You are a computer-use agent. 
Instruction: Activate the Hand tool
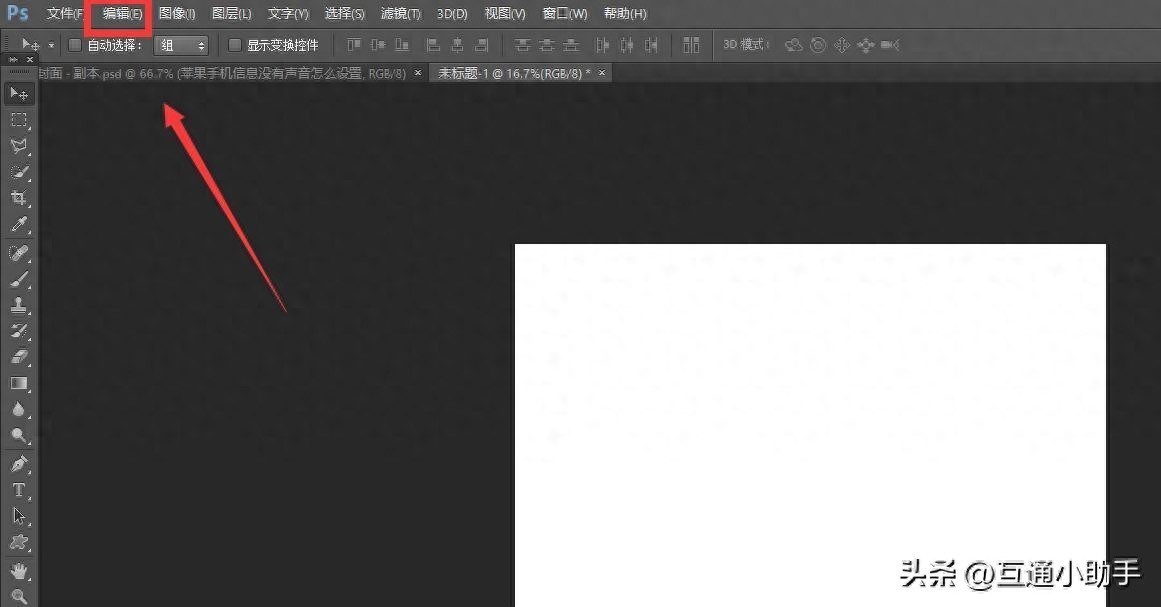tap(19, 571)
